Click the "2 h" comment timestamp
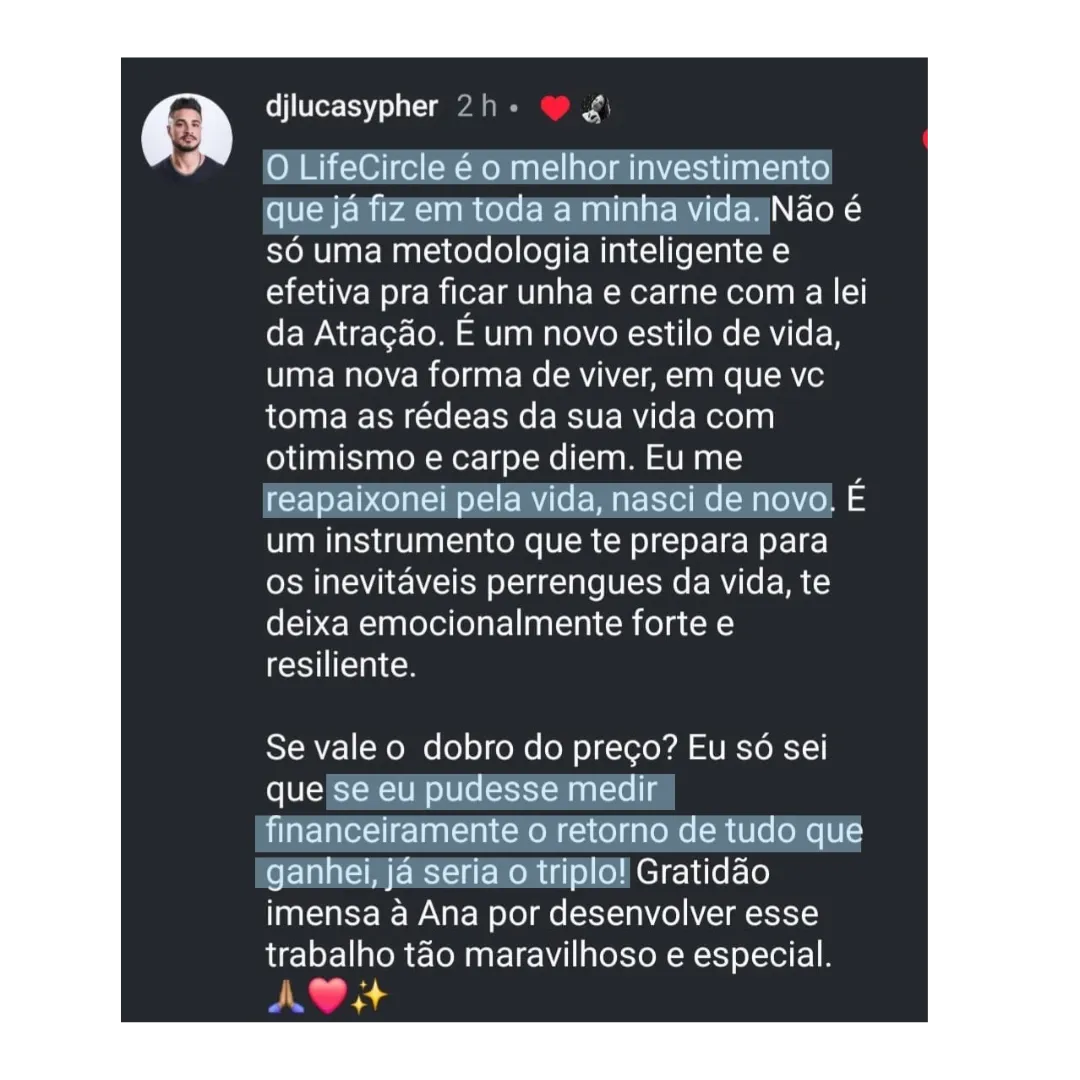Screen dimensions: 1080x1080 click(x=476, y=107)
